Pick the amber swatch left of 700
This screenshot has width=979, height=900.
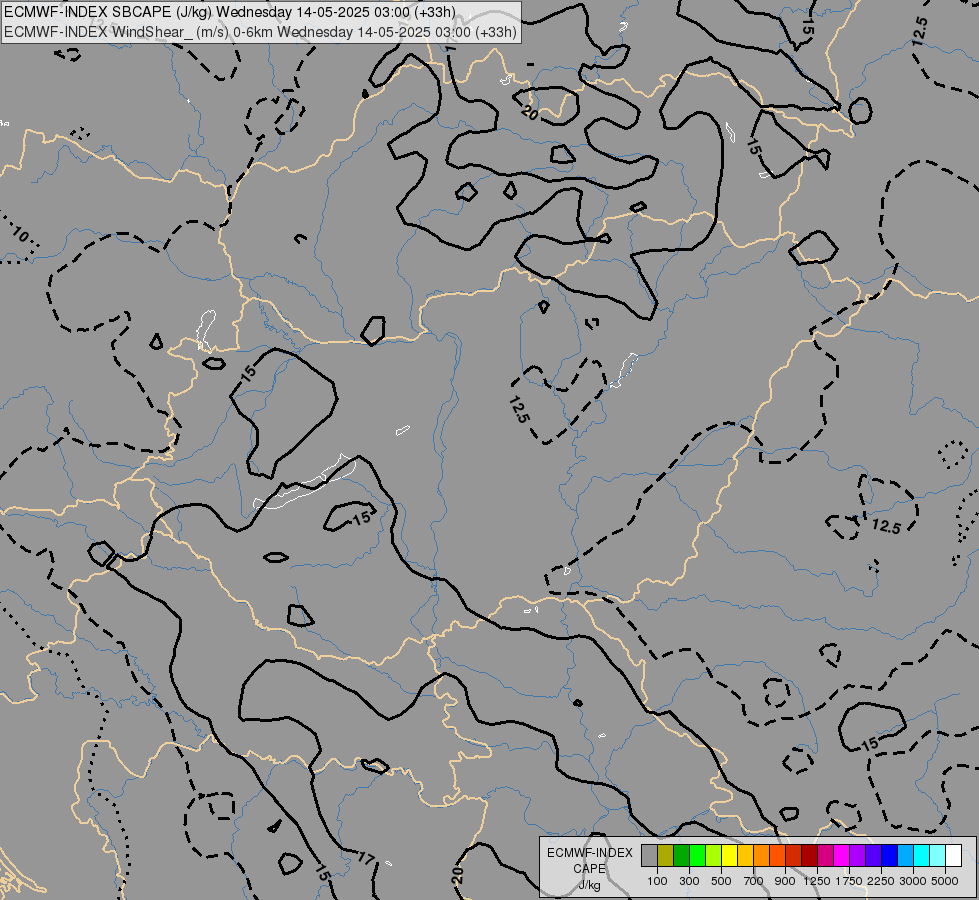(745, 855)
